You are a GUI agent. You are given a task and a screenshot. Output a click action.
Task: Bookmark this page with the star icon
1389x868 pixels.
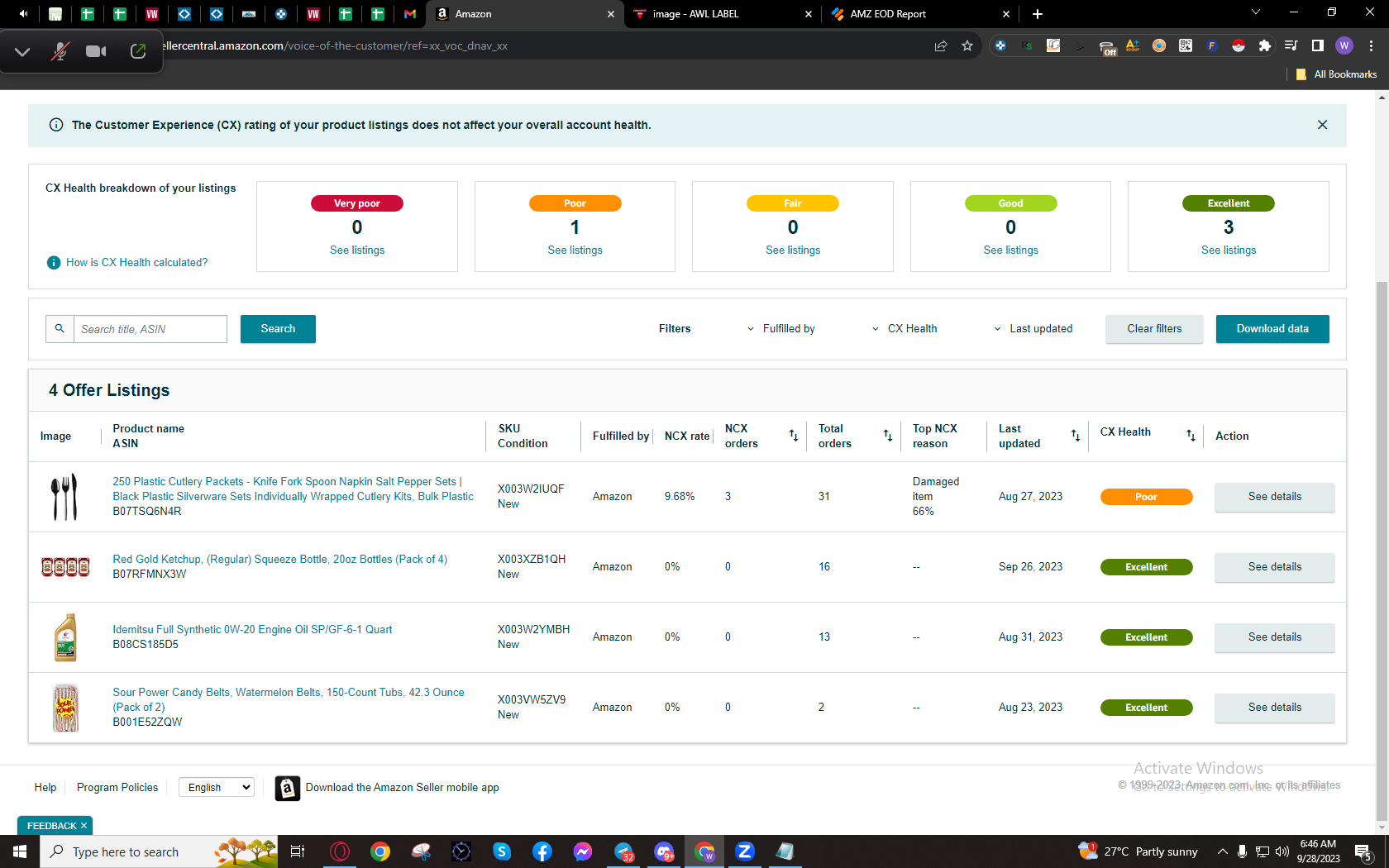click(967, 46)
